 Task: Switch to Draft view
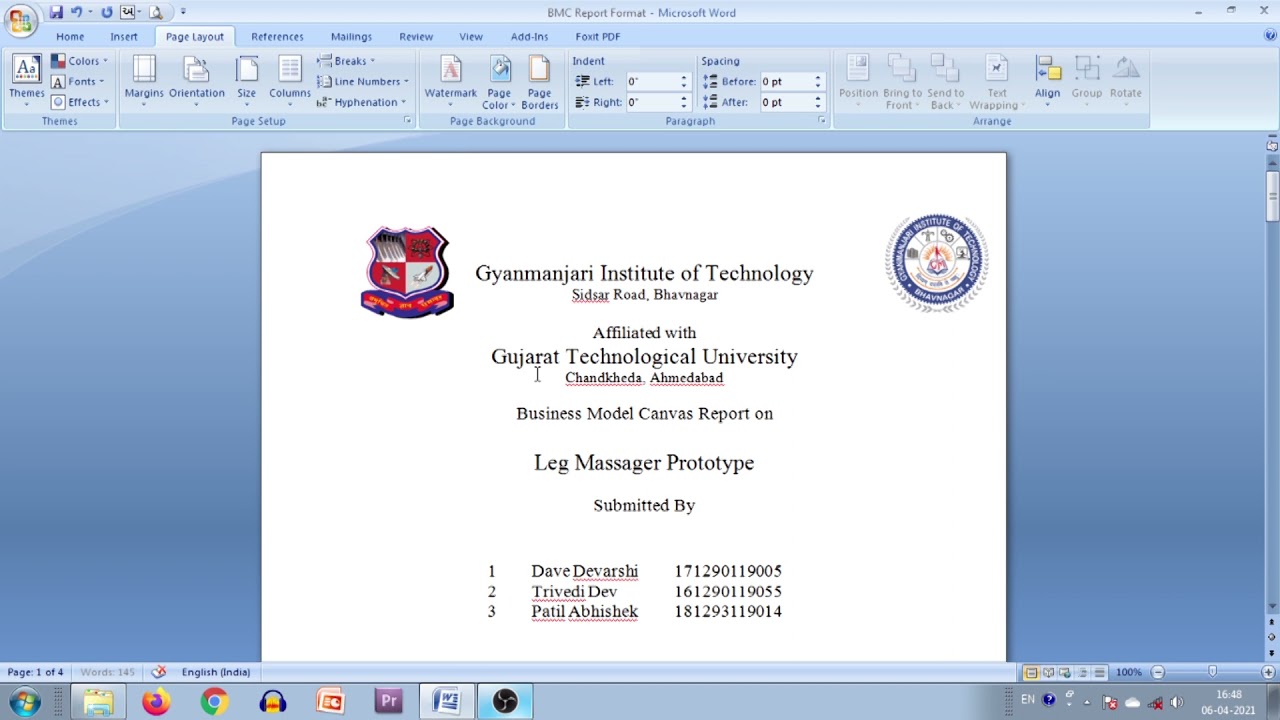1099,673
